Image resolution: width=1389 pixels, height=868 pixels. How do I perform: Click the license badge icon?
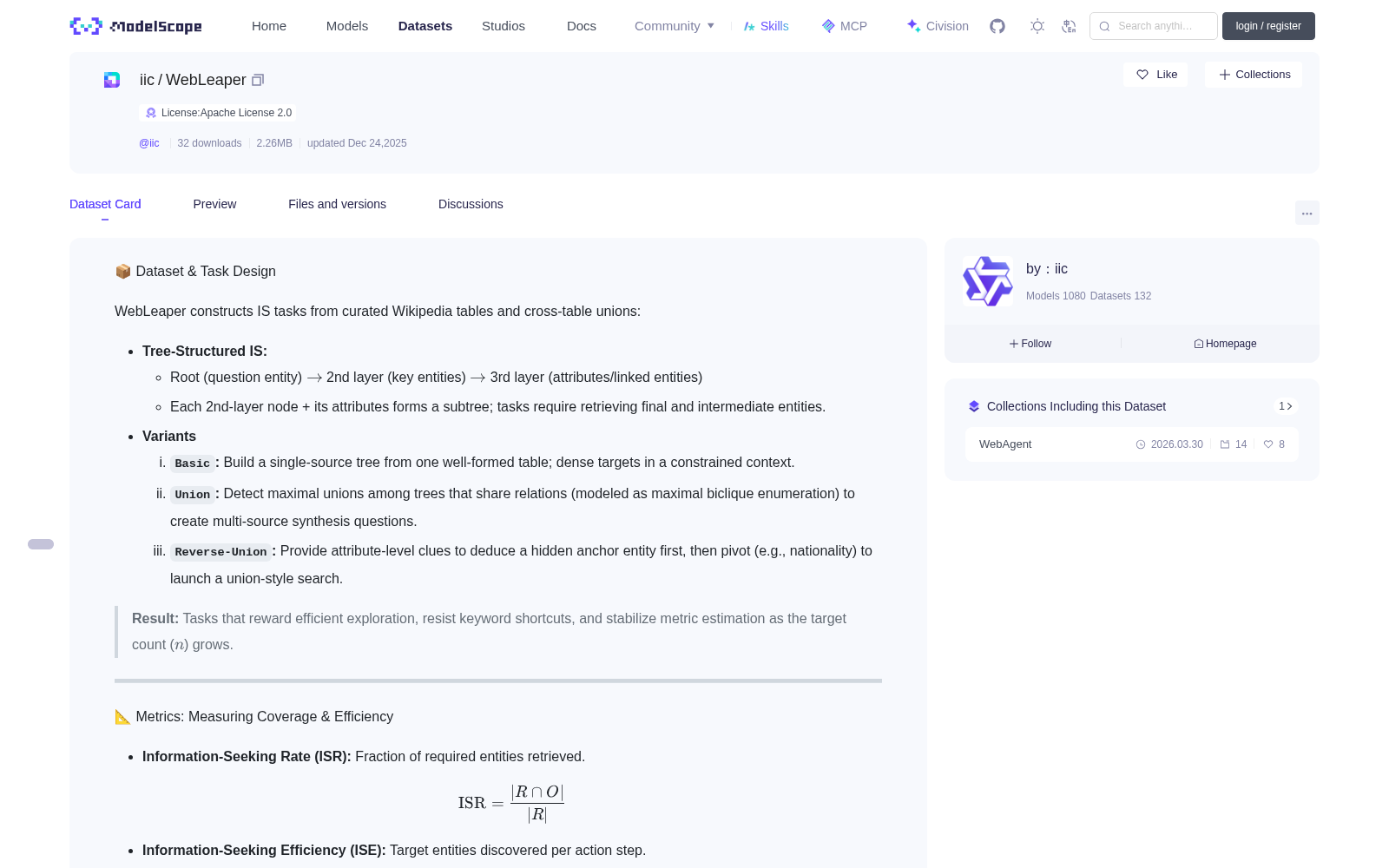click(151, 113)
